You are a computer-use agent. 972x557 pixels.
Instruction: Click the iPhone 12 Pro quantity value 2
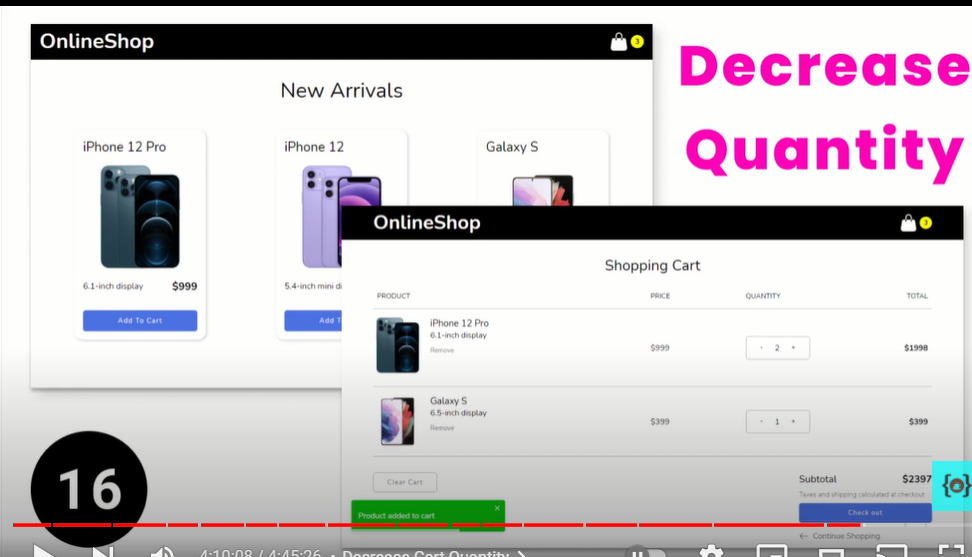click(777, 348)
